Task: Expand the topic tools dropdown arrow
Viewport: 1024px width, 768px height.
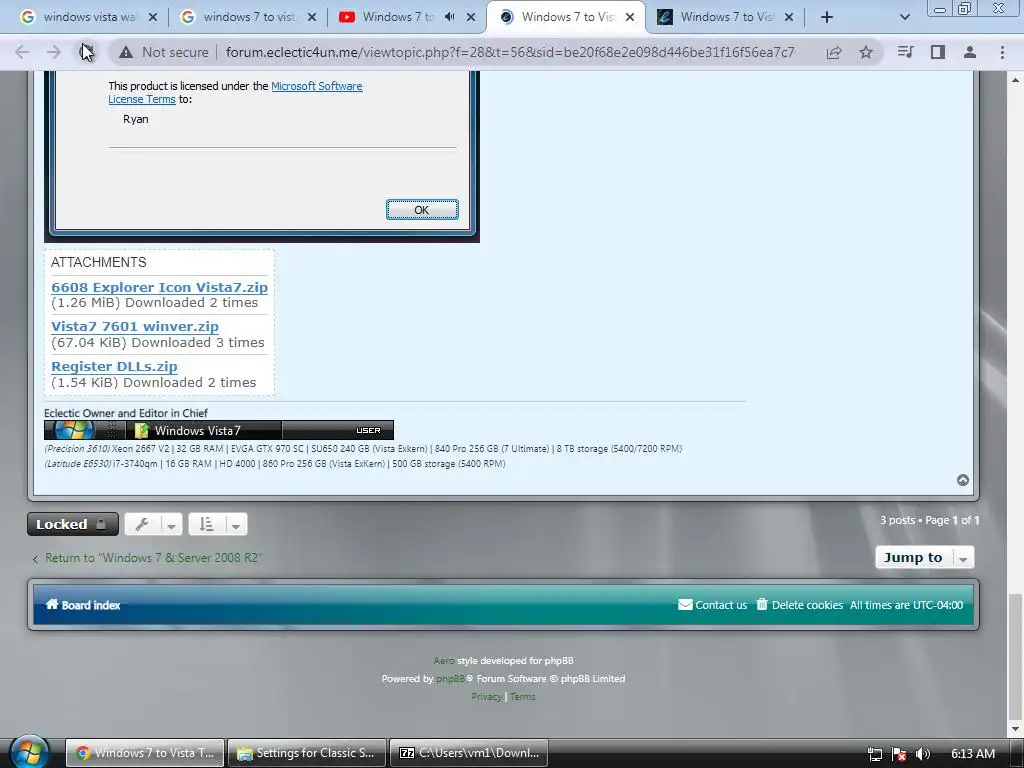Action: (171, 524)
